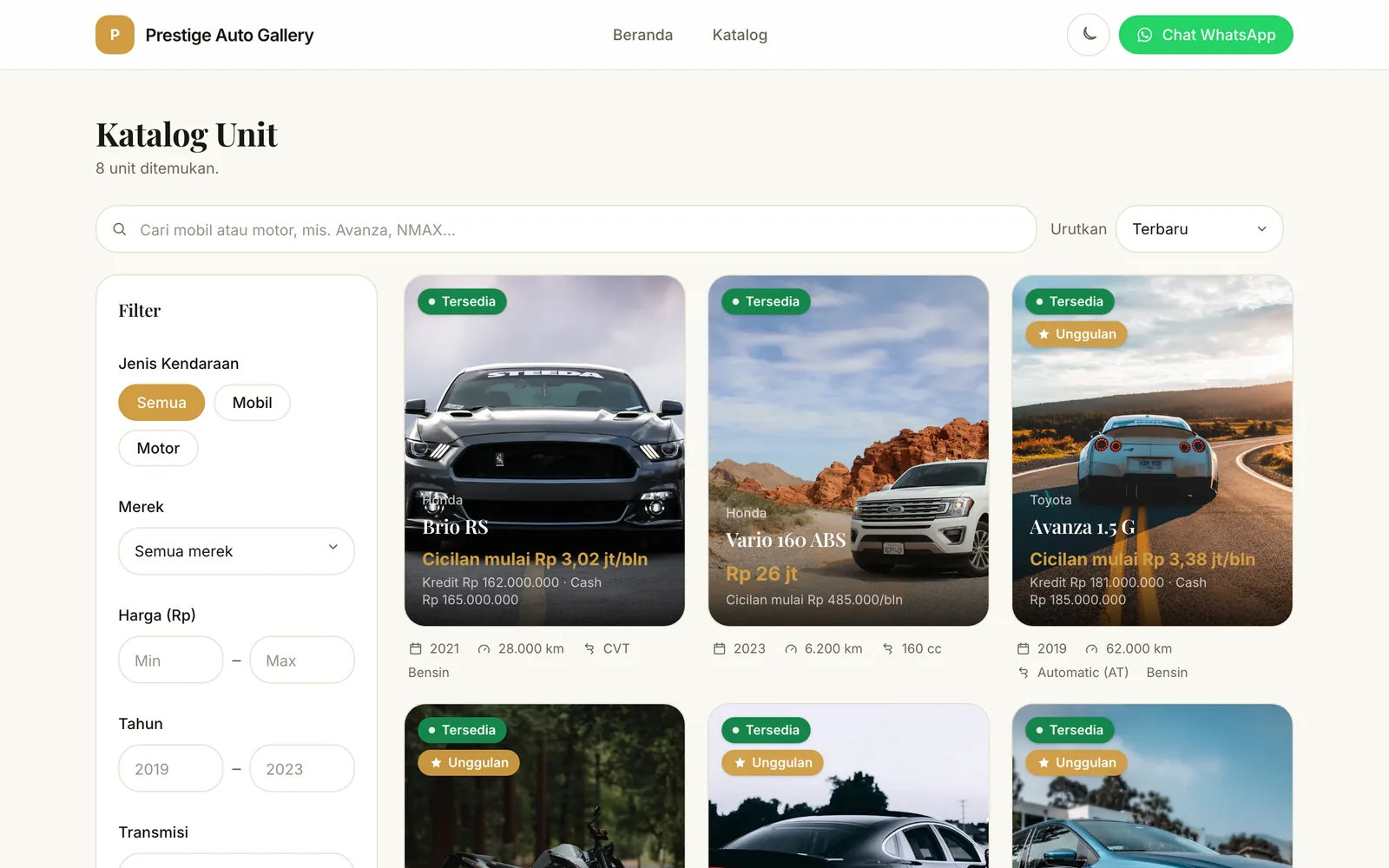Click the Max price field
The height and width of the screenshot is (868, 1389).
tap(302, 660)
